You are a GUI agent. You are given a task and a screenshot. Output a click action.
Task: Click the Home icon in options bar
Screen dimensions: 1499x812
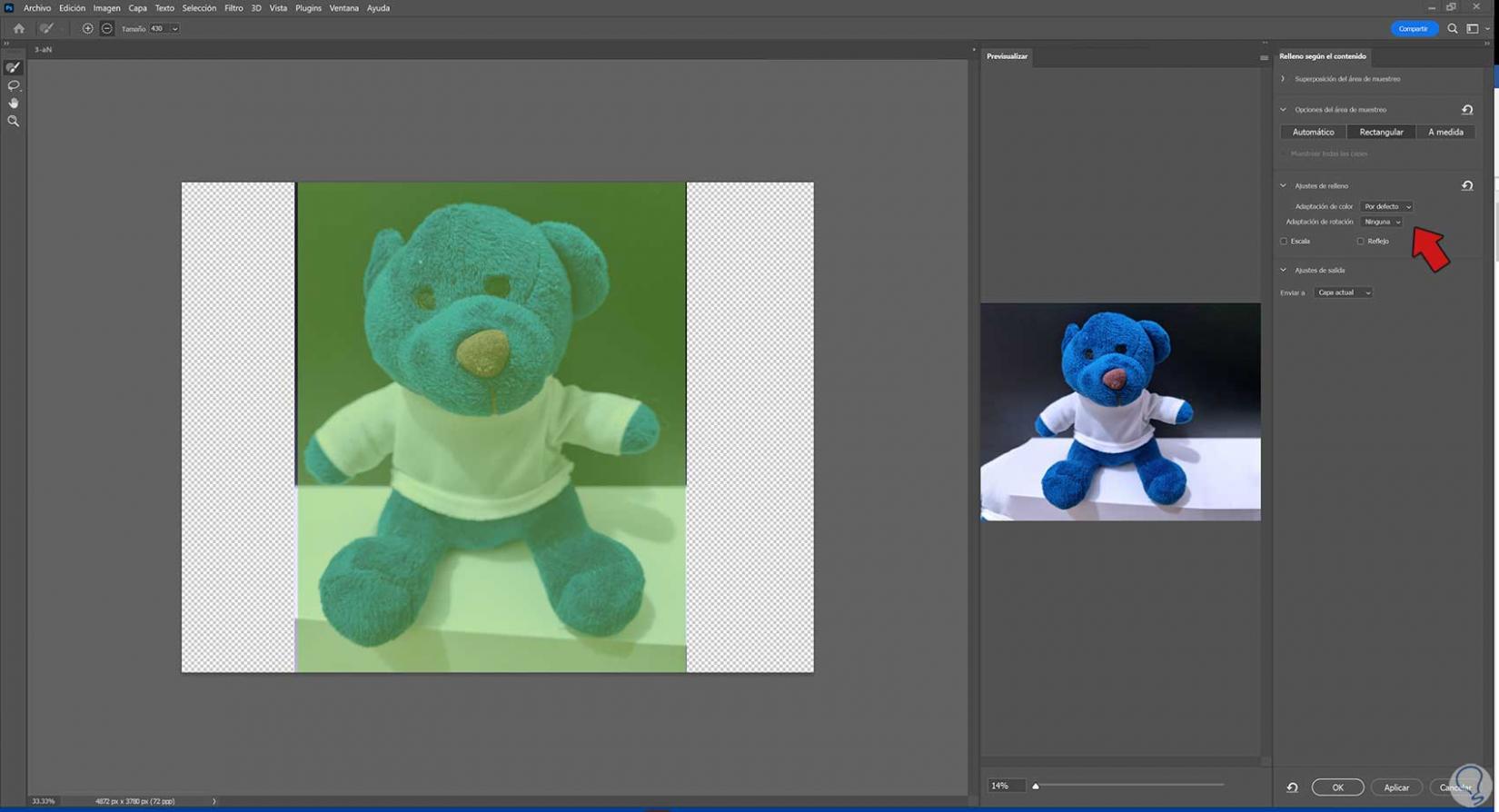tap(19, 28)
